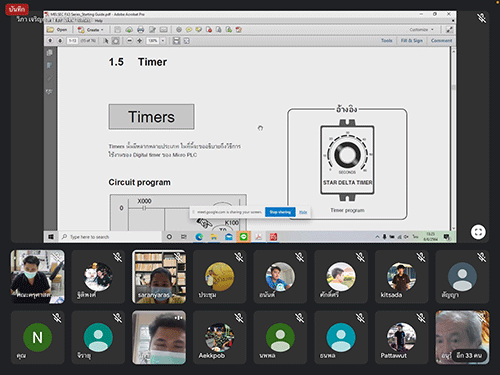Click the combine files icon at toolbar end
Image resolution: width=500 pixels, height=375 pixels.
(239, 30)
